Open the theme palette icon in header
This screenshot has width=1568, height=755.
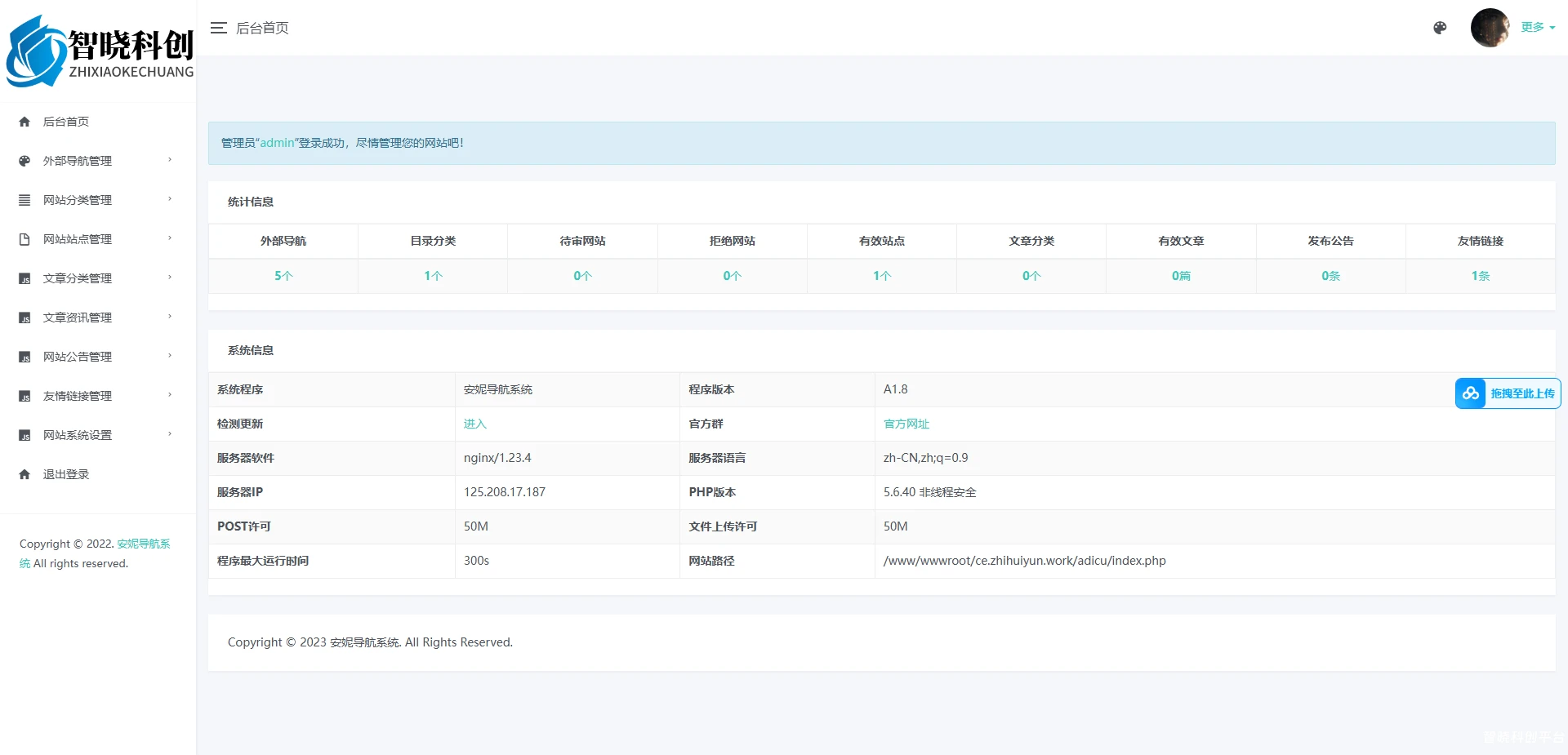(x=1440, y=28)
